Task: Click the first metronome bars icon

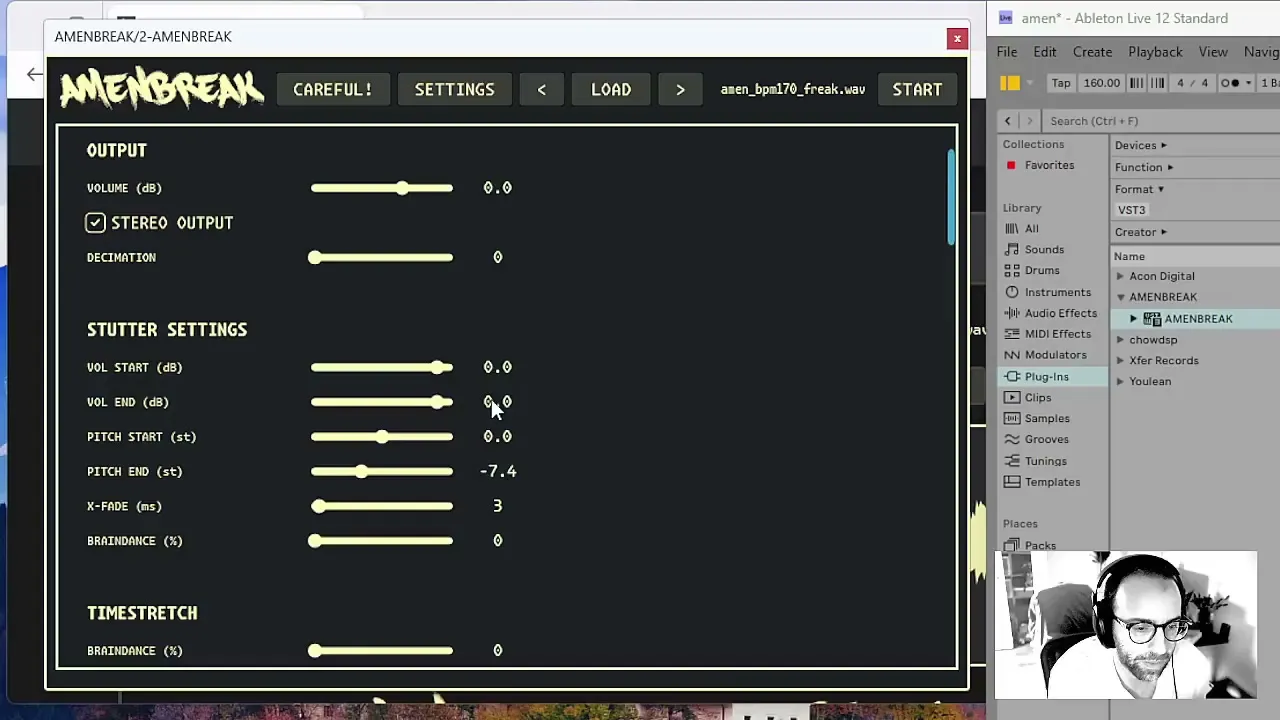Action: (1137, 84)
